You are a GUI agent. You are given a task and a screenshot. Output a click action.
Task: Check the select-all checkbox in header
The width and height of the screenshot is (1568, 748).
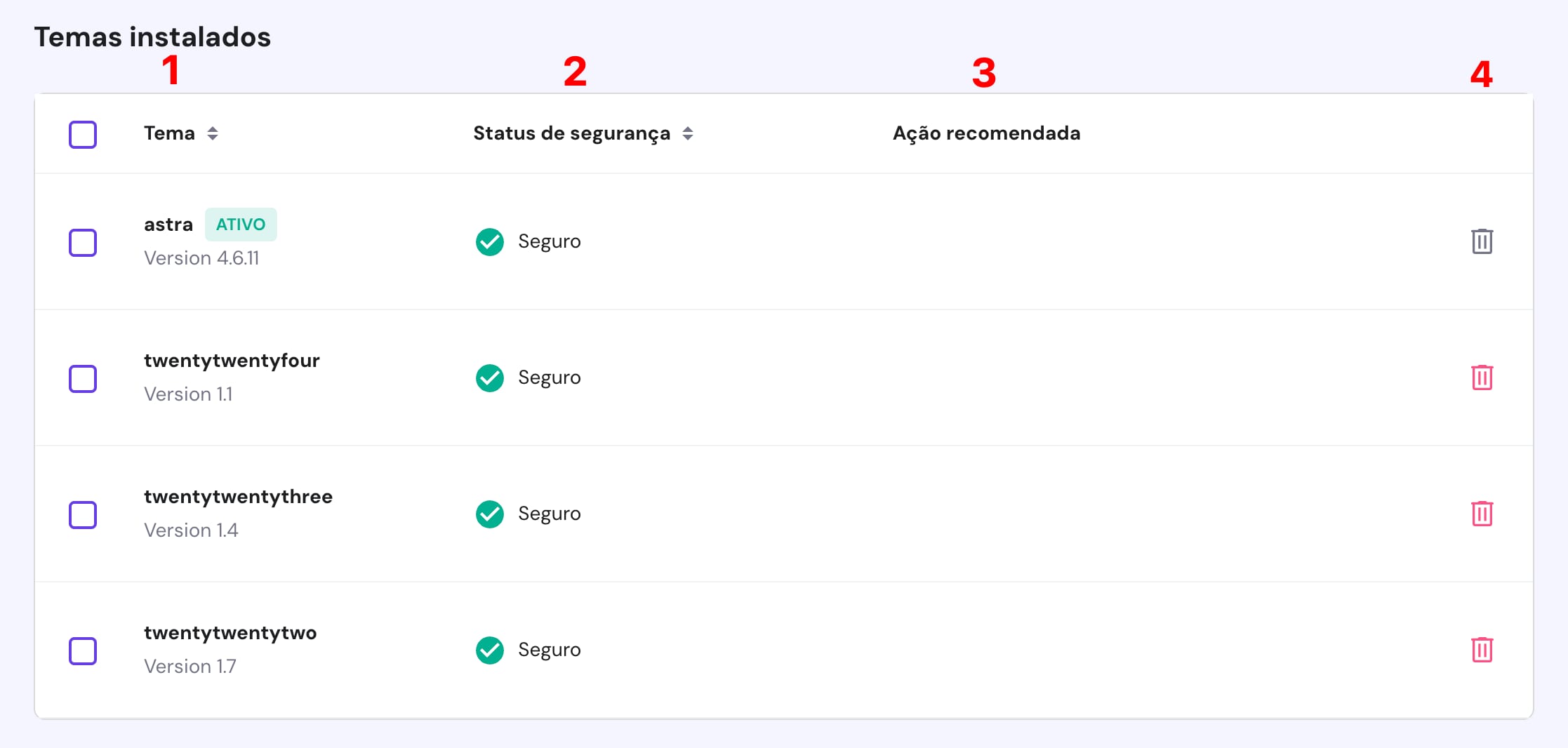pos(82,134)
